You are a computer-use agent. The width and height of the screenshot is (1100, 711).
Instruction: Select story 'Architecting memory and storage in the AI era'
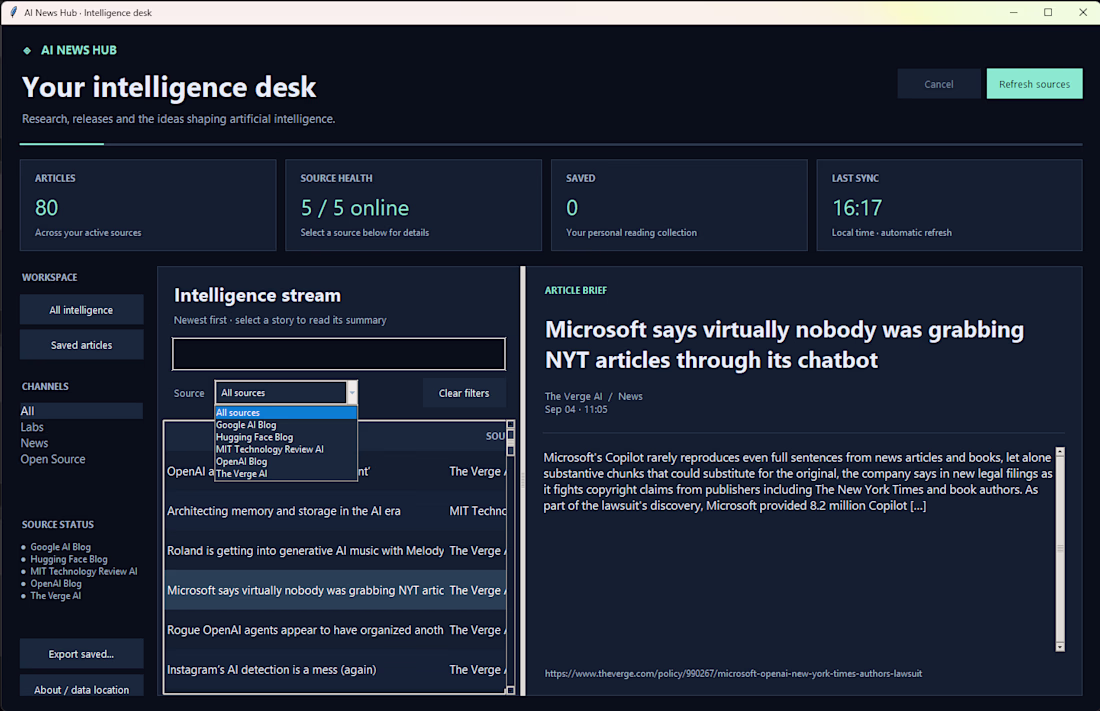point(335,511)
